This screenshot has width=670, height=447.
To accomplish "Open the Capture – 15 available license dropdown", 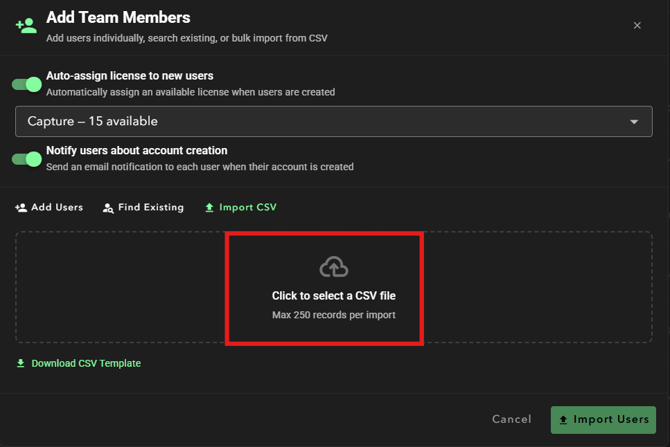I will (x=320, y=122).
